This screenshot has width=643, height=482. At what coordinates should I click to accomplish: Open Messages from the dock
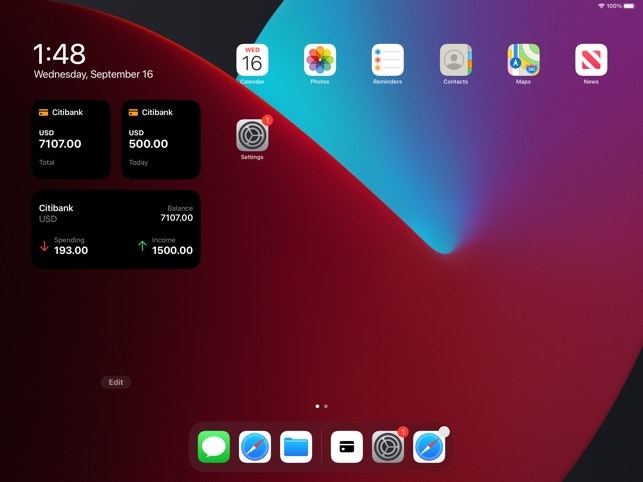point(214,447)
